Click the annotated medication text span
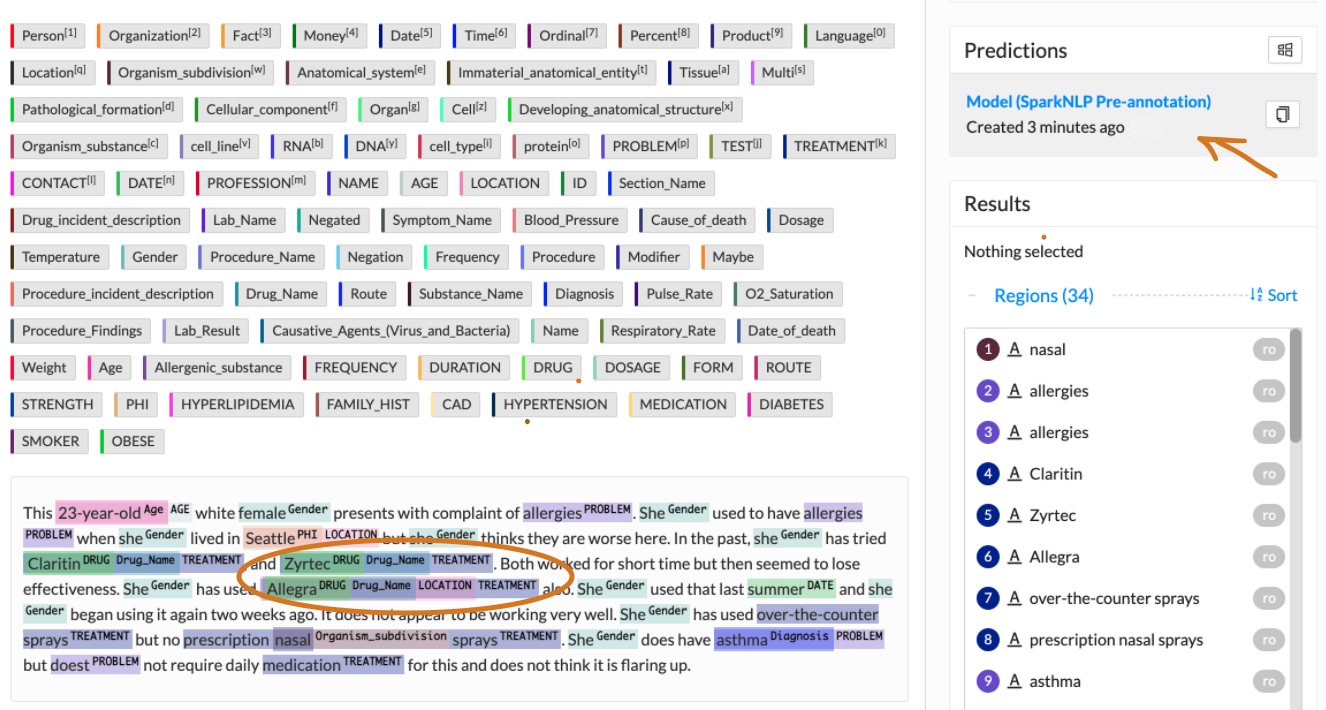 [302, 665]
